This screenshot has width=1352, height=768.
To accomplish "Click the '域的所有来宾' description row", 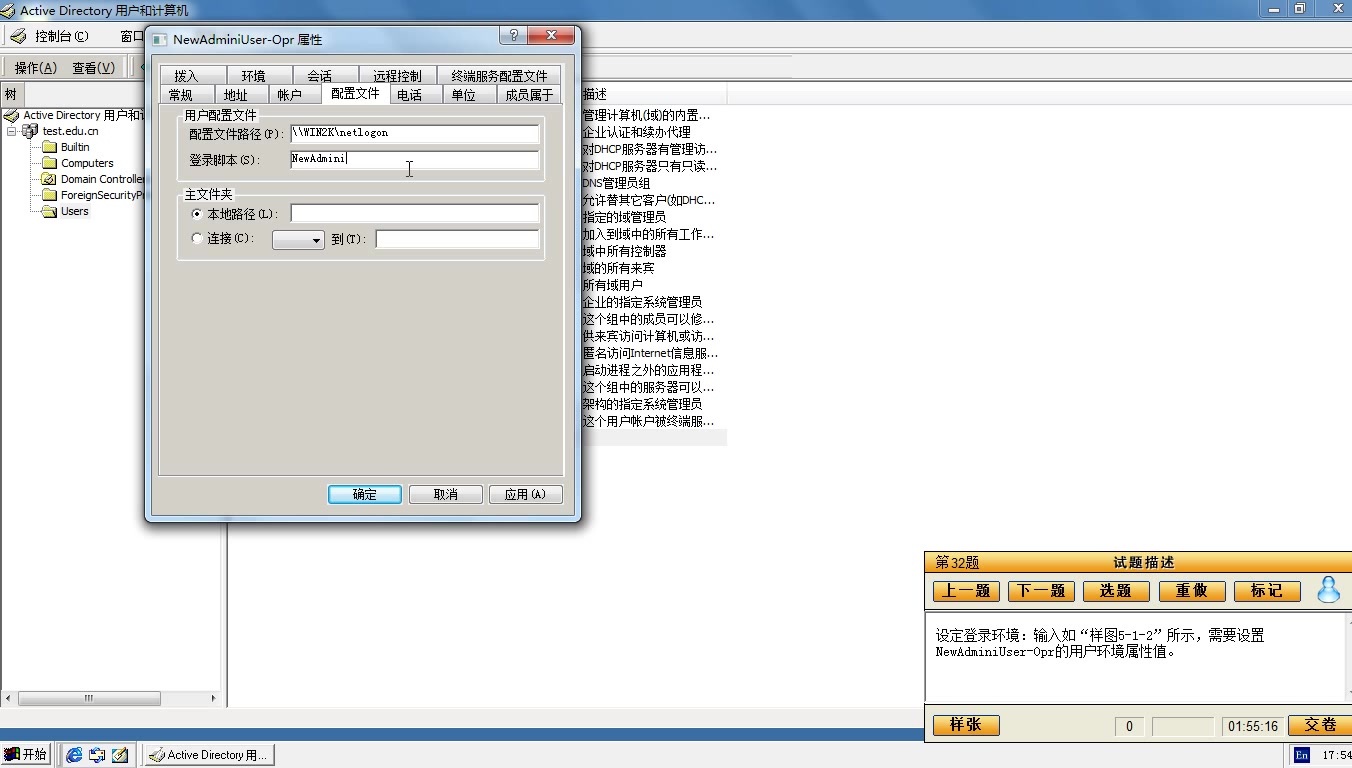I will point(618,268).
